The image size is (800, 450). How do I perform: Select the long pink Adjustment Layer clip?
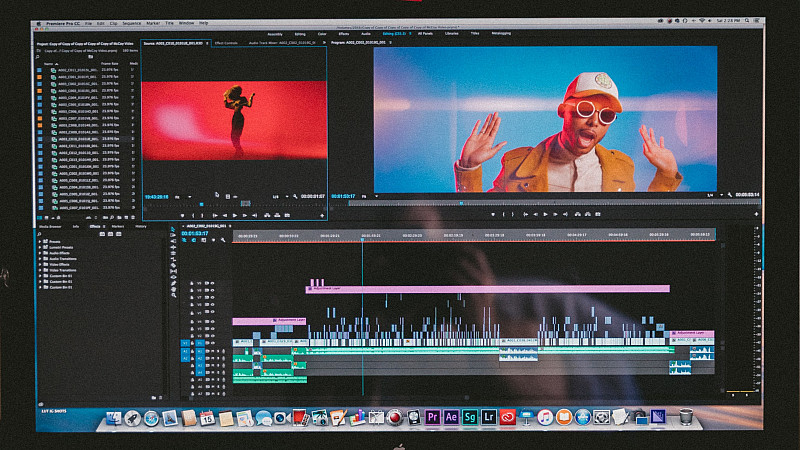[487, 289]
